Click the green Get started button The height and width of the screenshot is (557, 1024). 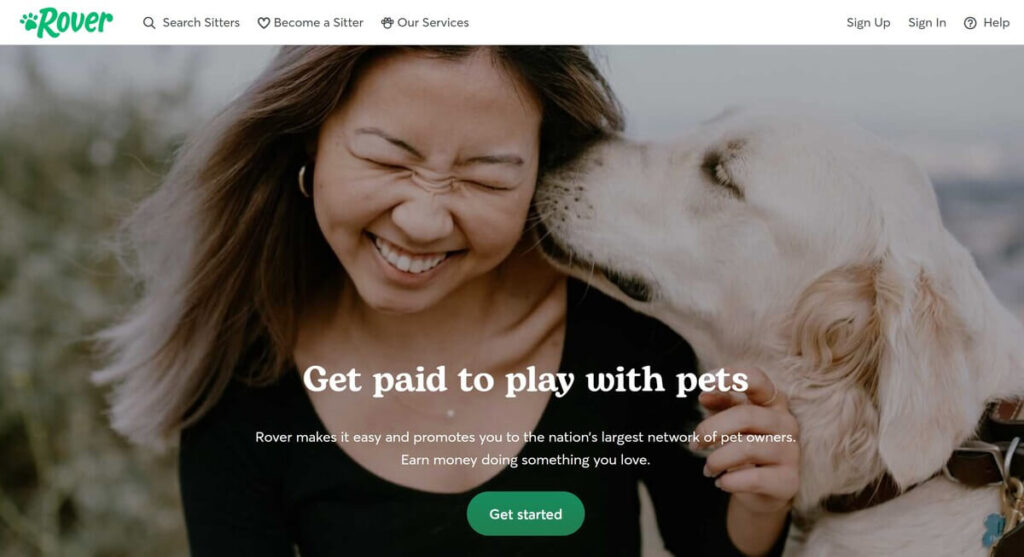(525, 514)
